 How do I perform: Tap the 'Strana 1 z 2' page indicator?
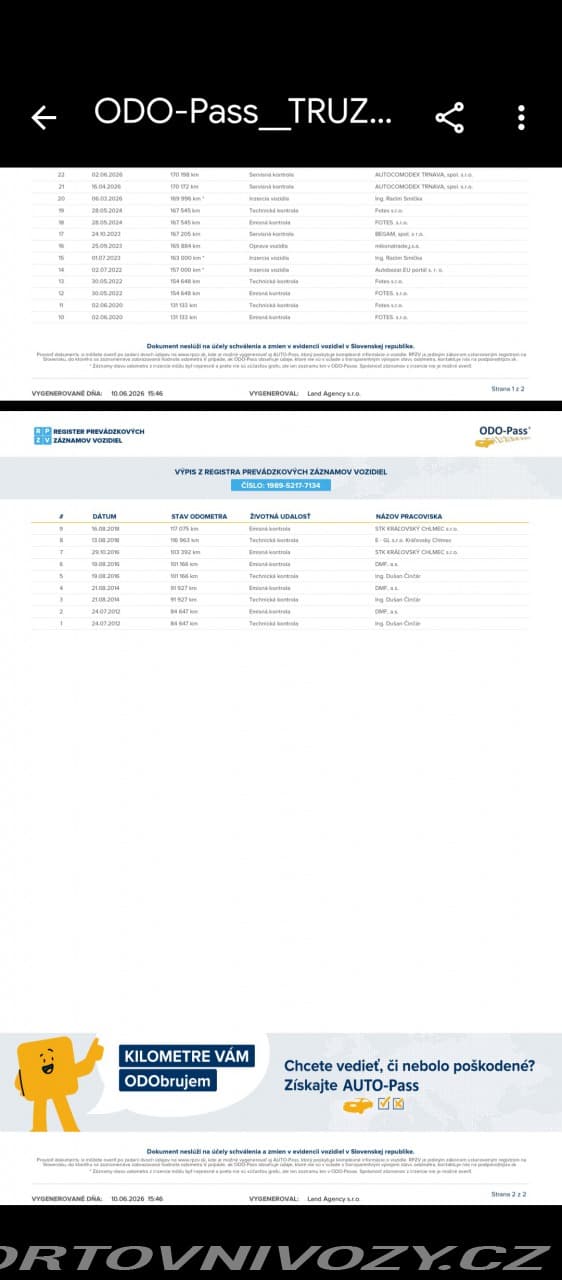pyautogui.click(x=508, y=388)
